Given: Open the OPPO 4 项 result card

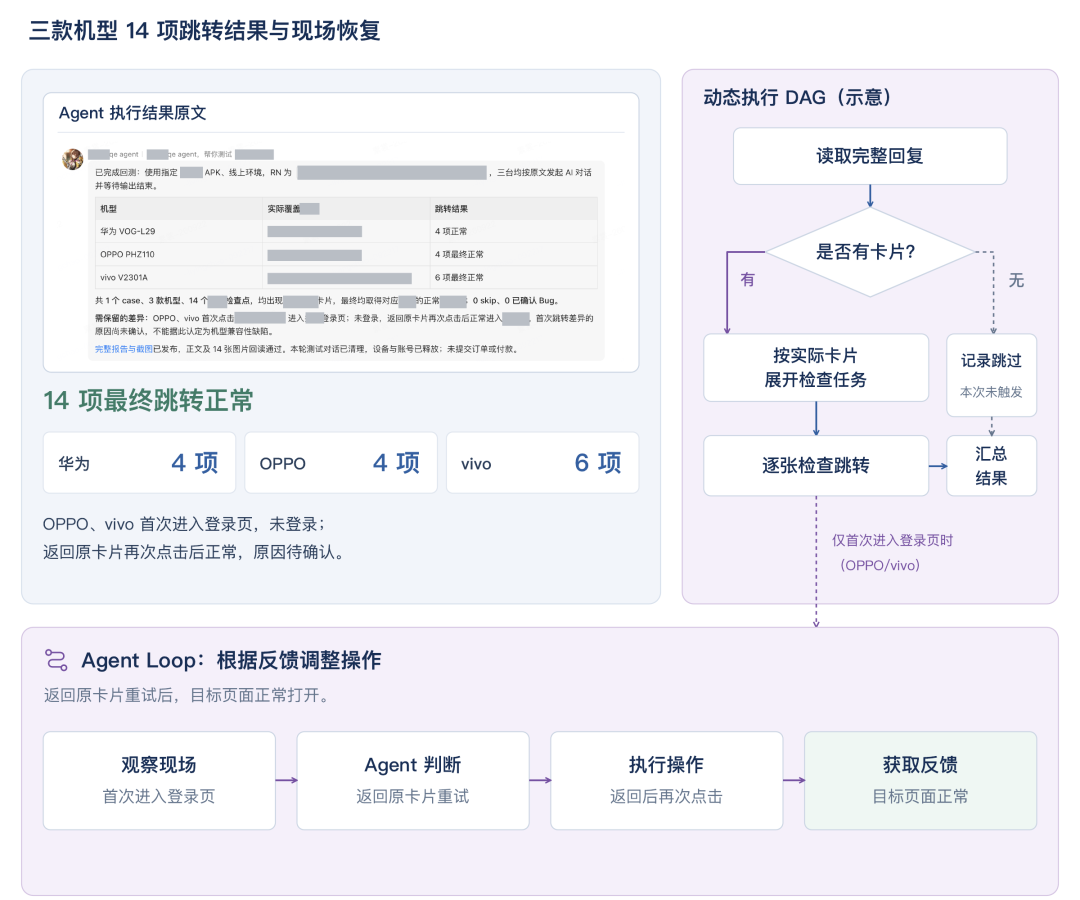Looking at the screenshot, I should coord(341,463).
